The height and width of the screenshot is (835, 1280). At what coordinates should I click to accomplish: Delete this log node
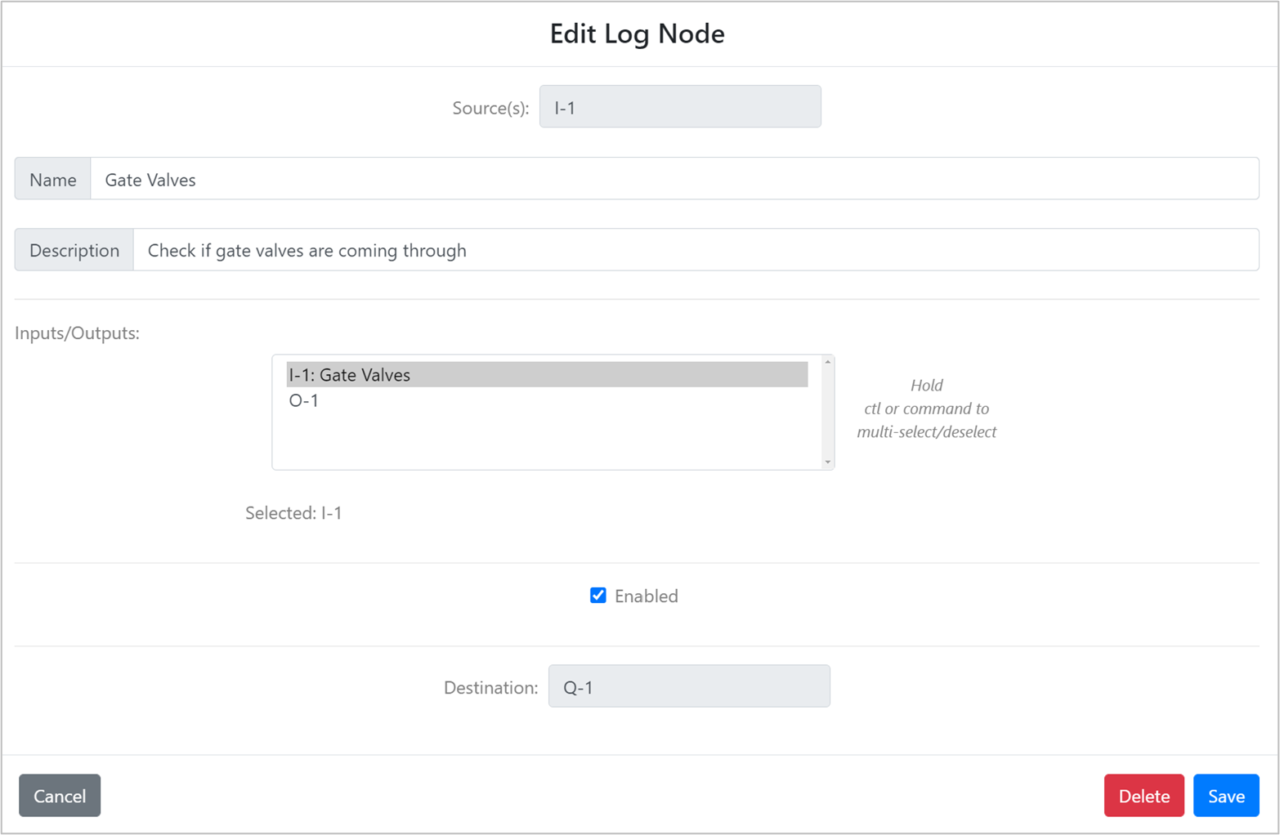1144,795
